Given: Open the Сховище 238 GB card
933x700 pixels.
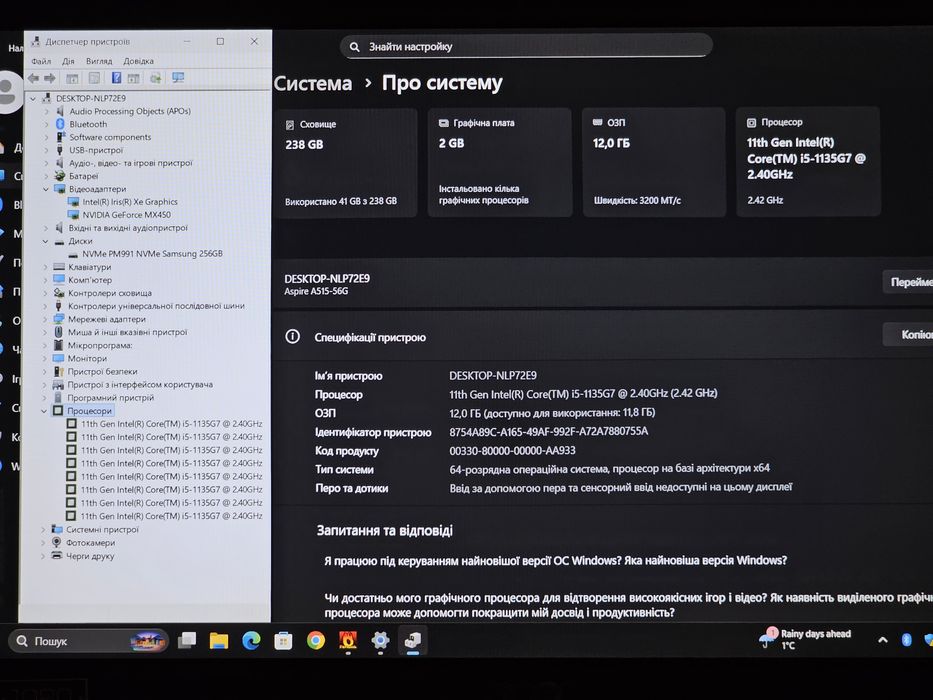Looking at the screenshot, I should (345, 162).
